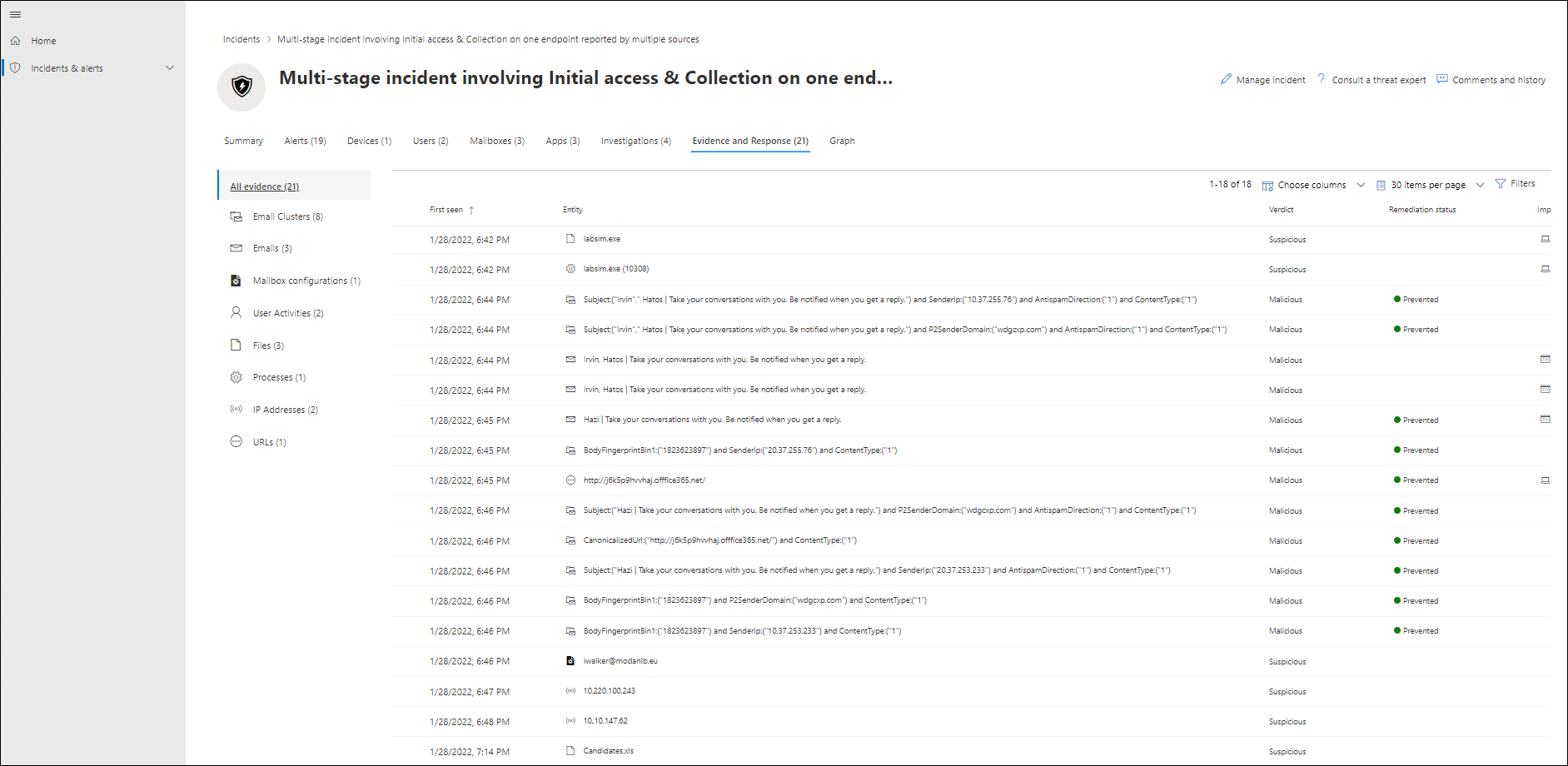Switch to the Alerts (19) tab
1568x766 pixels.
(305, 141)
